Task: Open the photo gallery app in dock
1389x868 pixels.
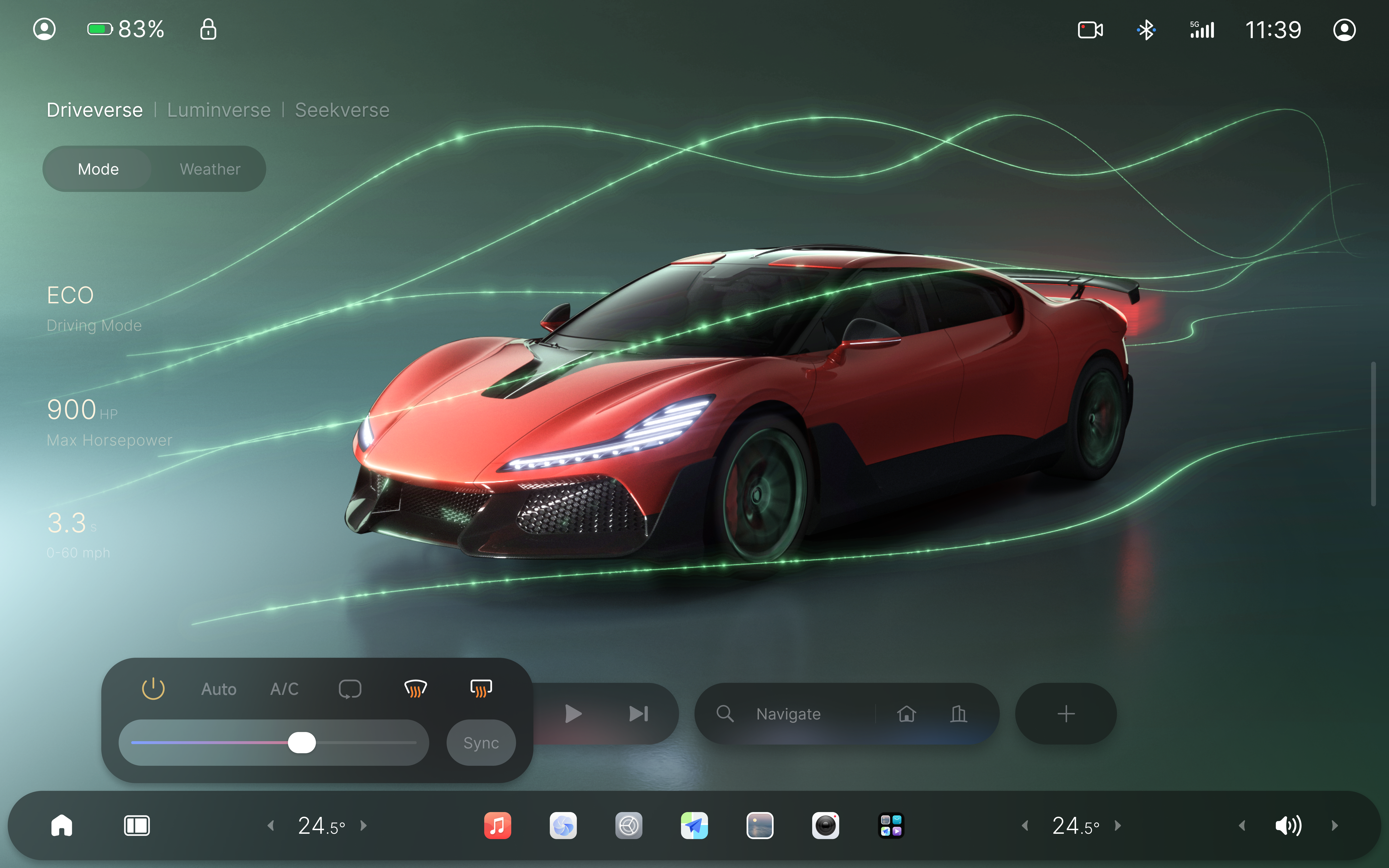Action: (760, 826)
